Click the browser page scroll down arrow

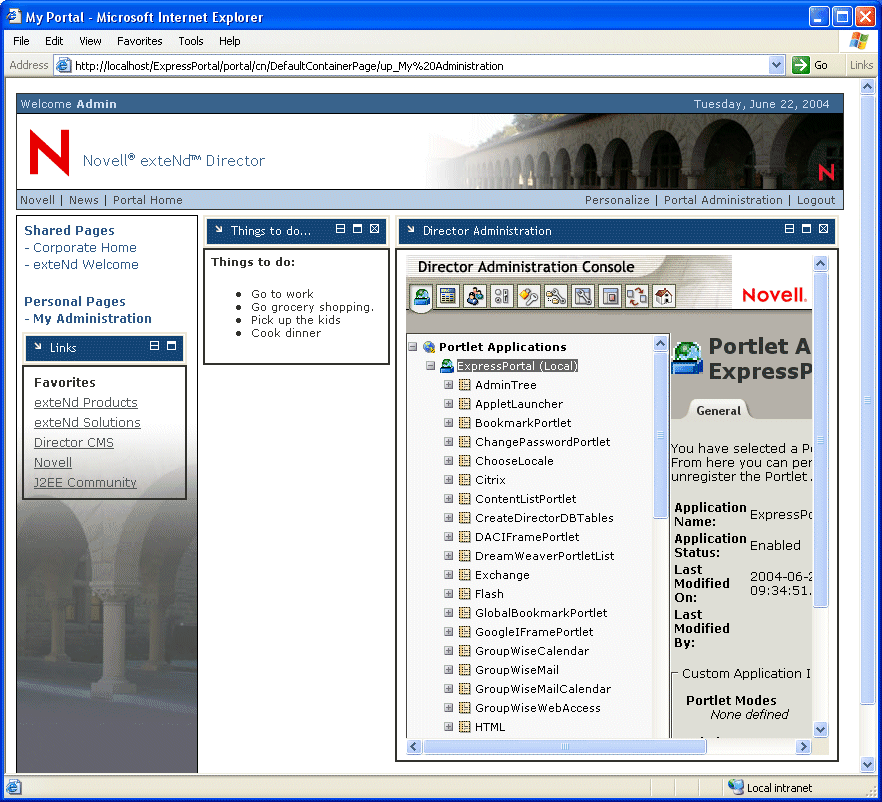pos(867,764)
